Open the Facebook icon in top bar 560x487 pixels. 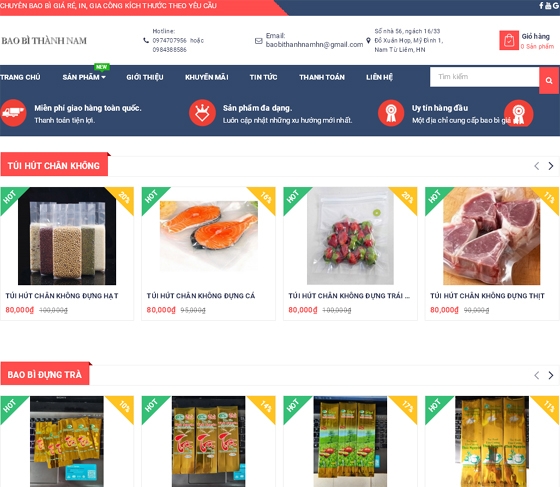pyautogui.click(x=541, y=5)
